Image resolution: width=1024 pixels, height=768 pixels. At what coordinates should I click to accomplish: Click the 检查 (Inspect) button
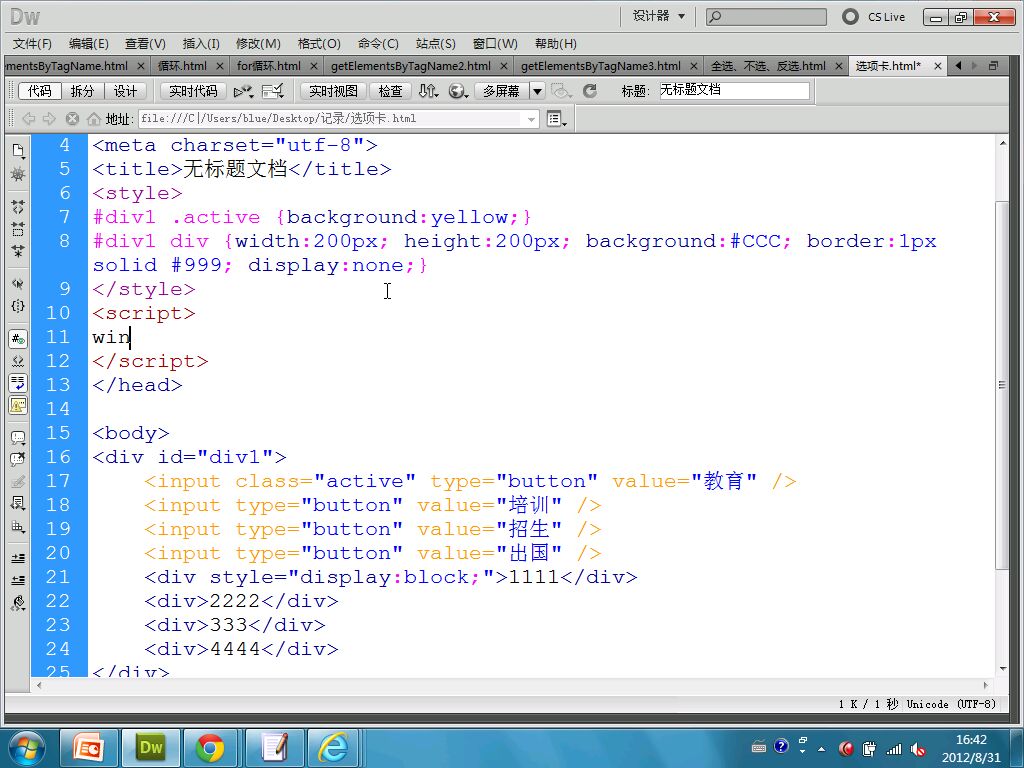[391, 91]
